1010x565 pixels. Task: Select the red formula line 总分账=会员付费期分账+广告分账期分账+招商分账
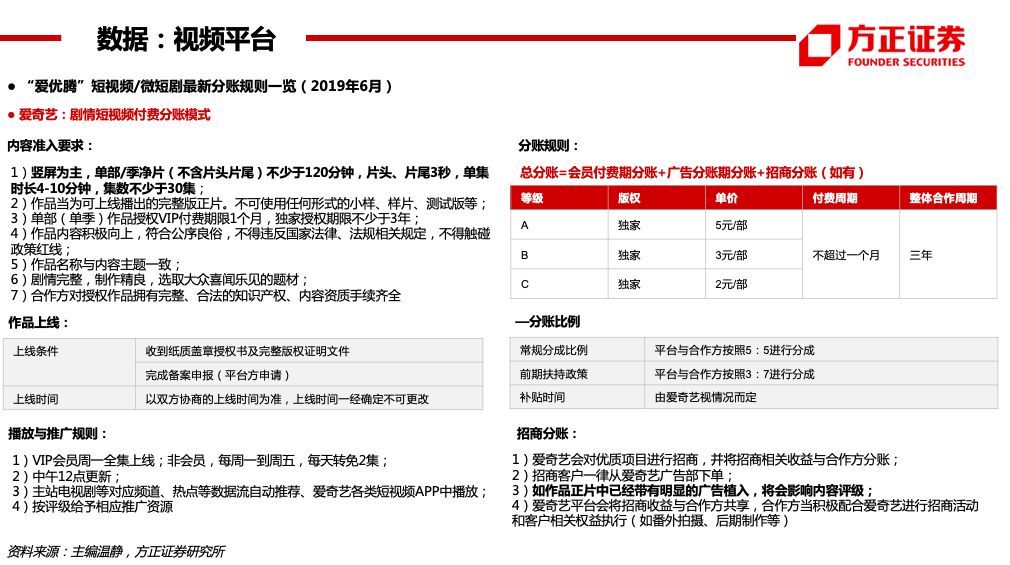(x=692, y=172)
